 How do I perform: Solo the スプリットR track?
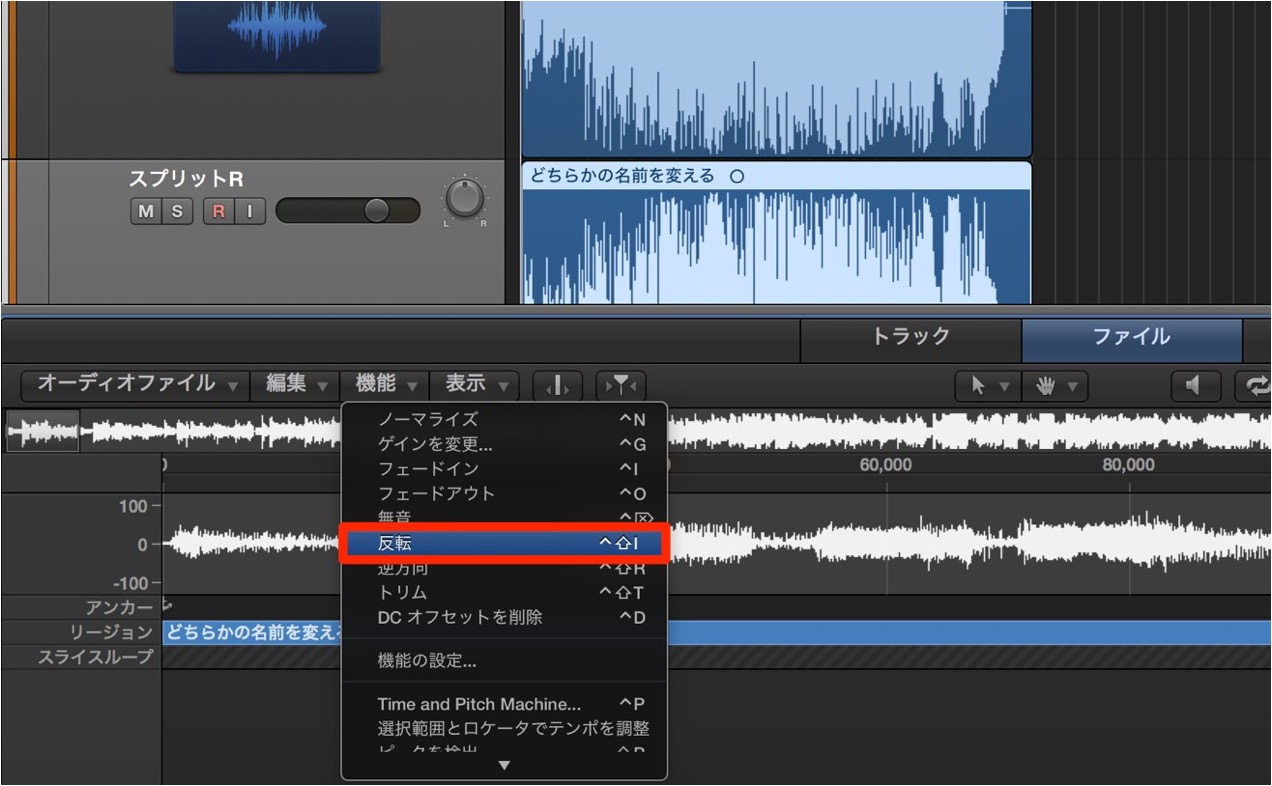(177, 211)
